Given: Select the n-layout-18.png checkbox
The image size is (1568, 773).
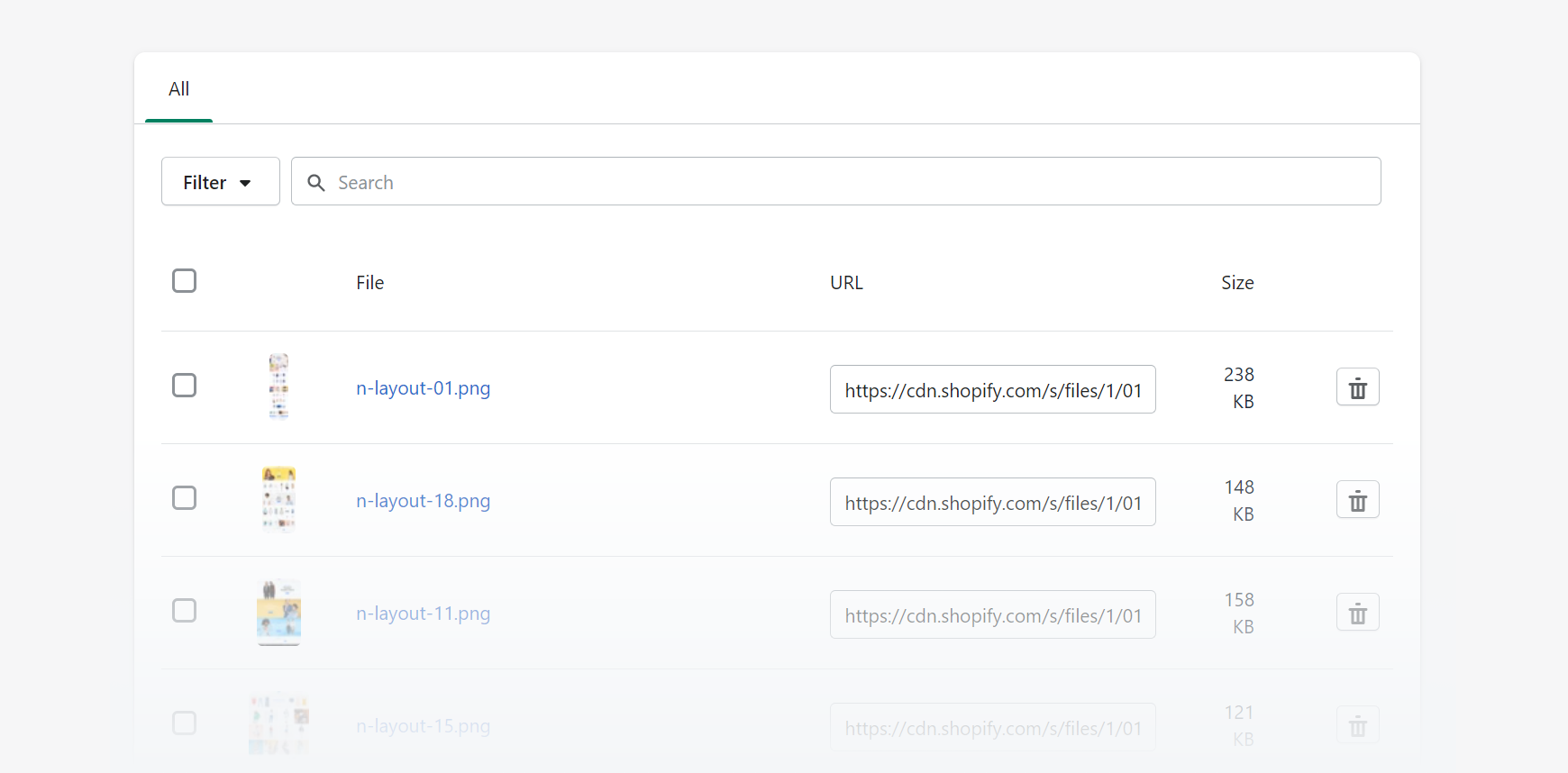Looking at the screenshot, I should pos(185,498).
